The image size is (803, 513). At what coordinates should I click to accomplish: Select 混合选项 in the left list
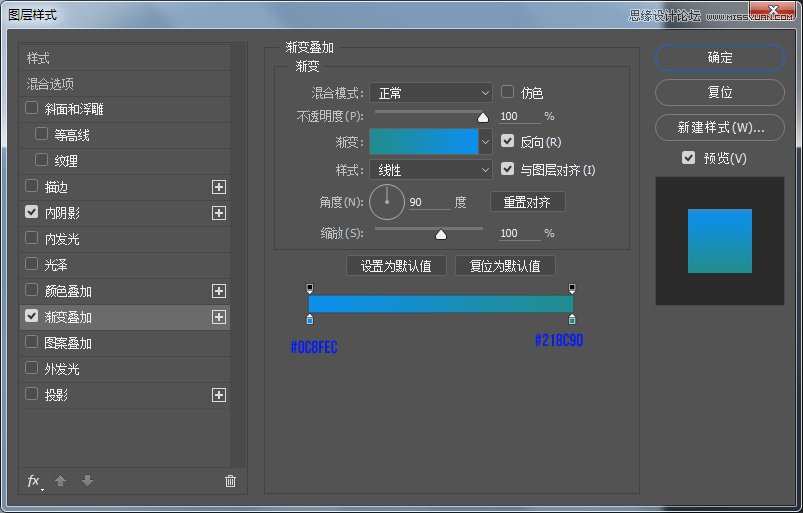pyautogui.click(x=124, y=84)
